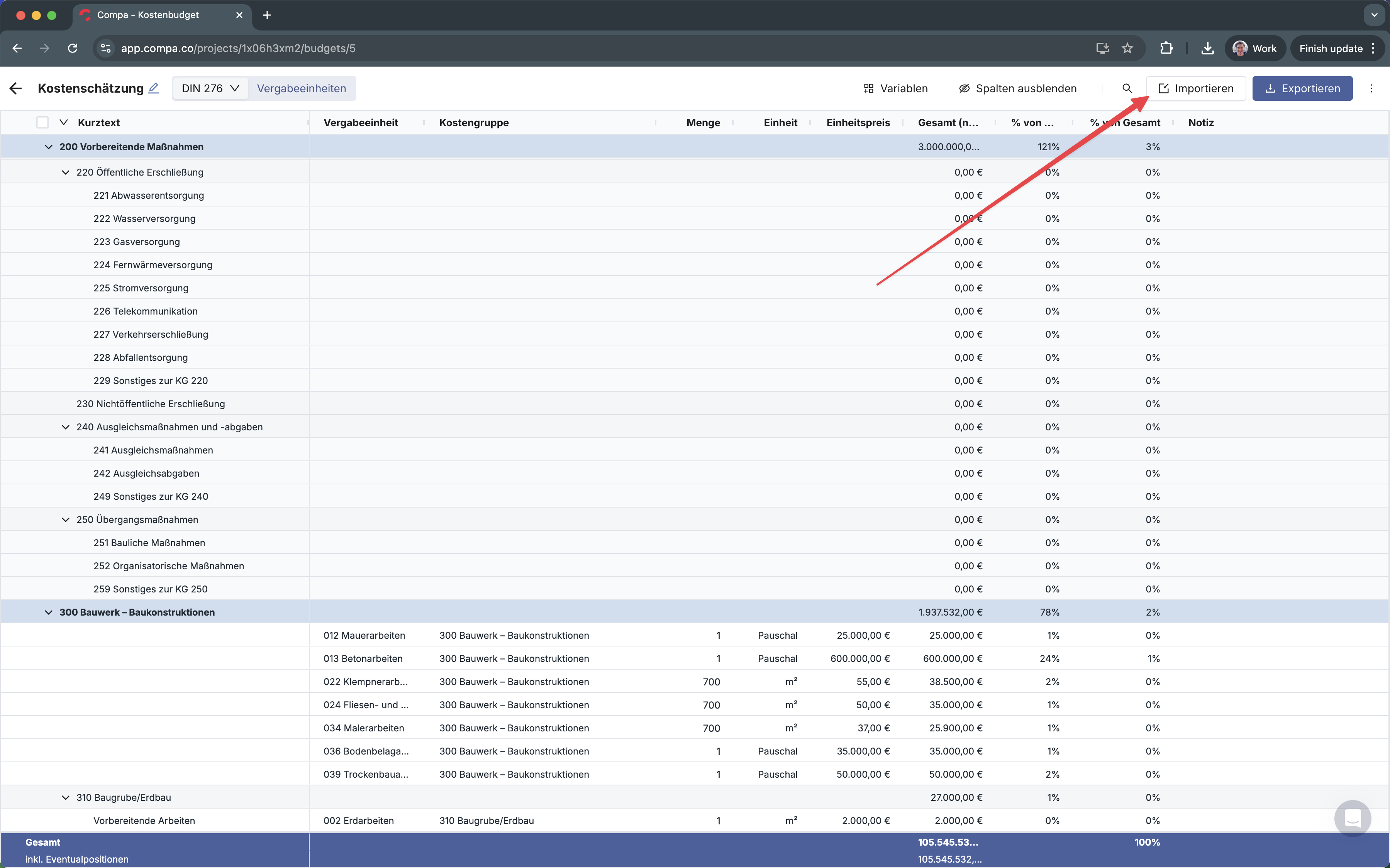Click the Exportieren button

pos(1302,88)
